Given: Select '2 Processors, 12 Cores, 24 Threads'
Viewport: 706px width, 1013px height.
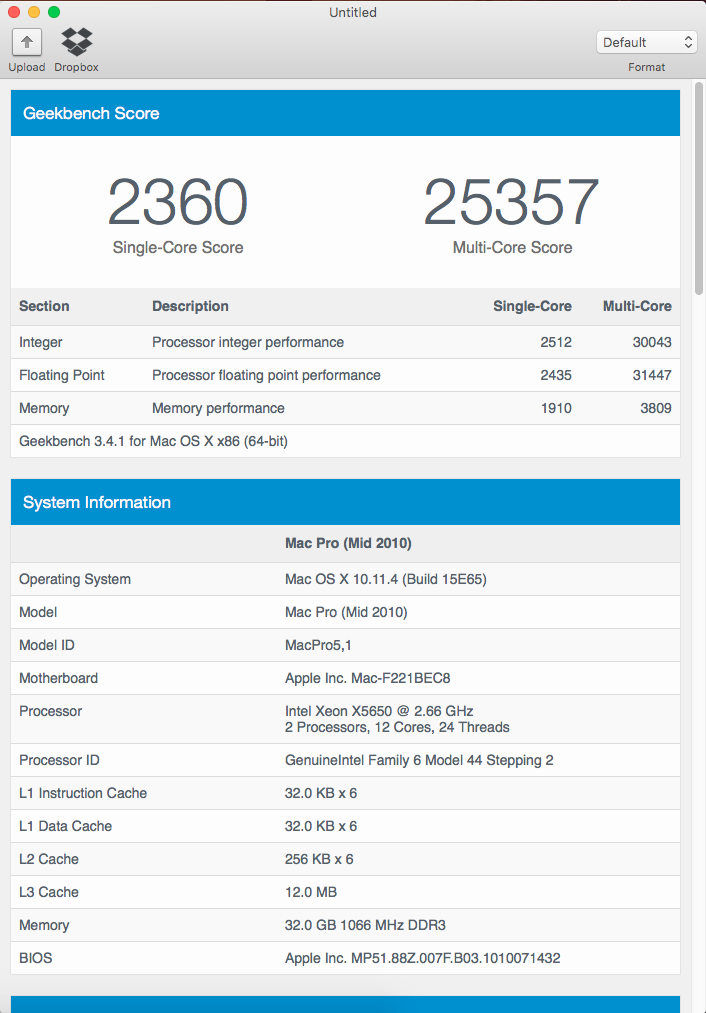Looking at the screenshot, I should [397, 727].
